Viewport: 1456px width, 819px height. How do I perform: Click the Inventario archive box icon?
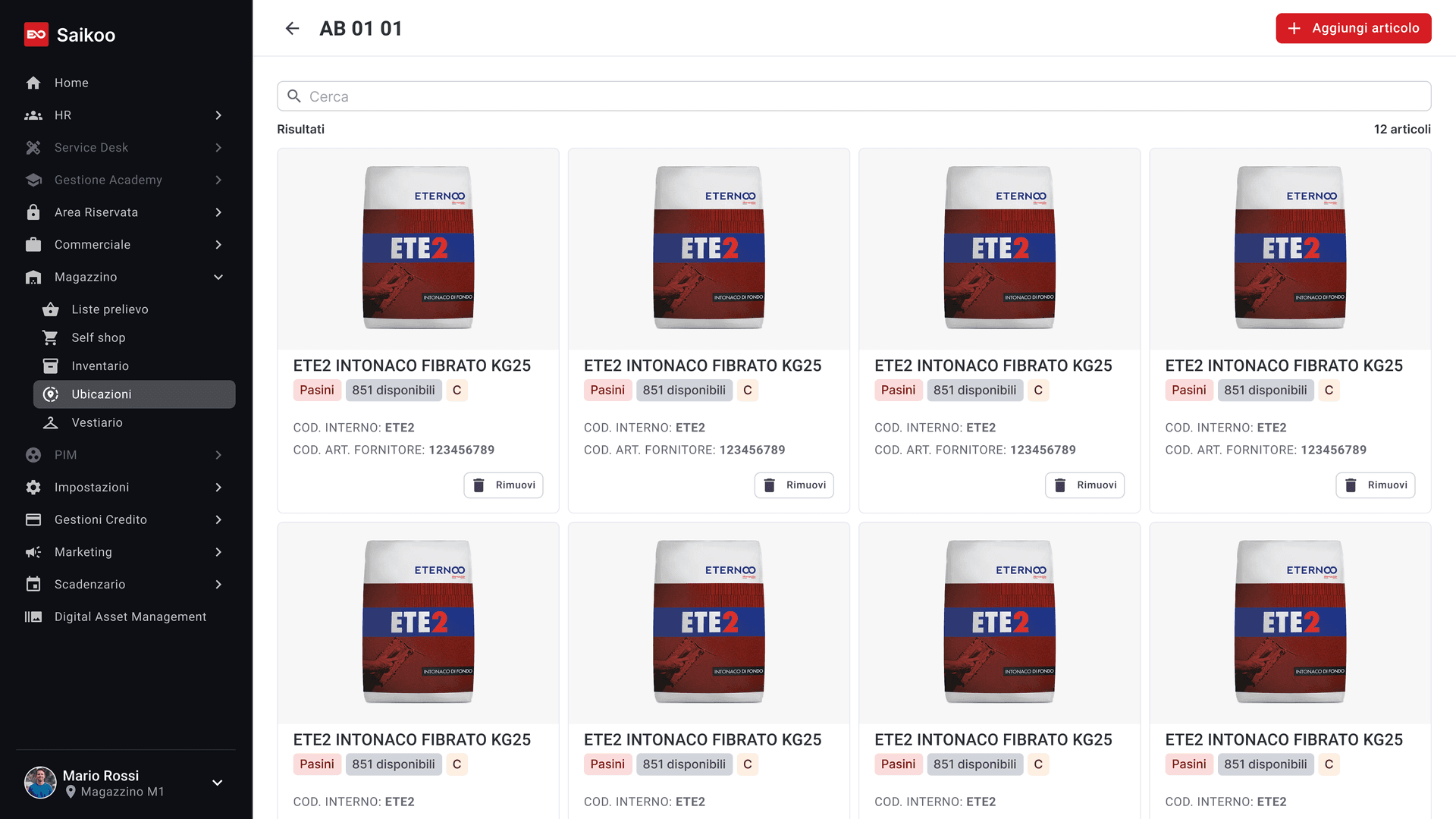[x=51, y=366]
